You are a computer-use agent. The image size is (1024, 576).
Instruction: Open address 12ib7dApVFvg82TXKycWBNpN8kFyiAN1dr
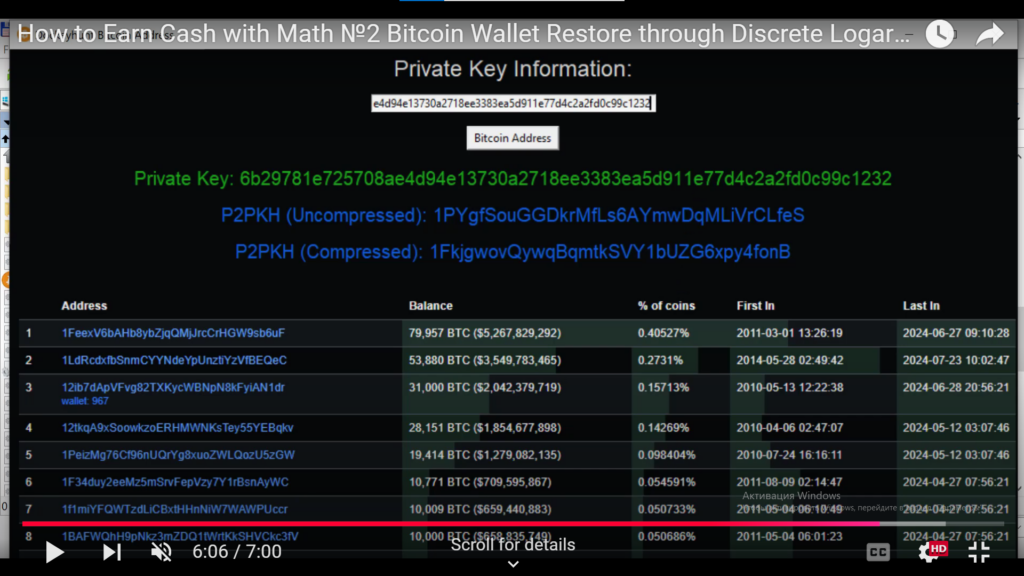coord(173,387)
